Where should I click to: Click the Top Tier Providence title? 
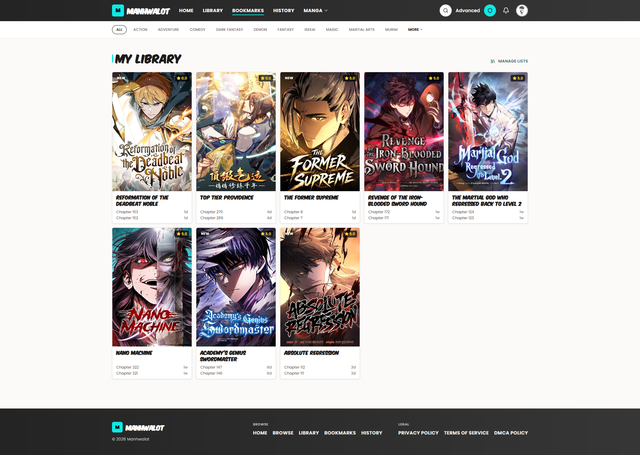click(227, 198)
